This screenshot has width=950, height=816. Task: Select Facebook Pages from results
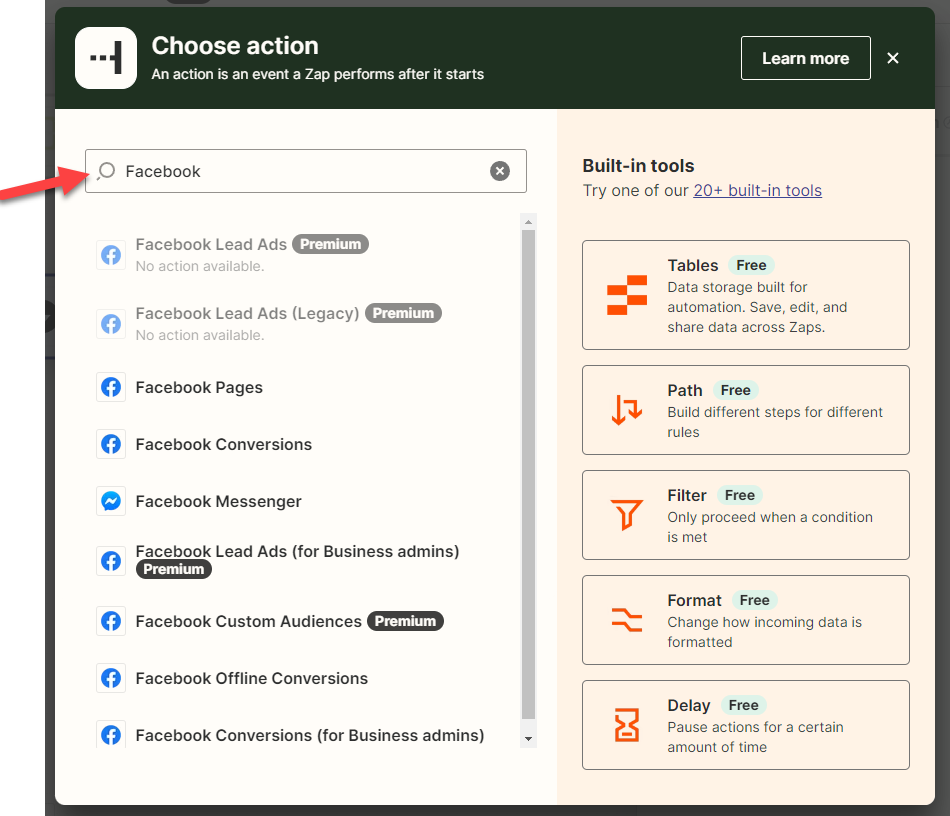[x=199, y=387]
